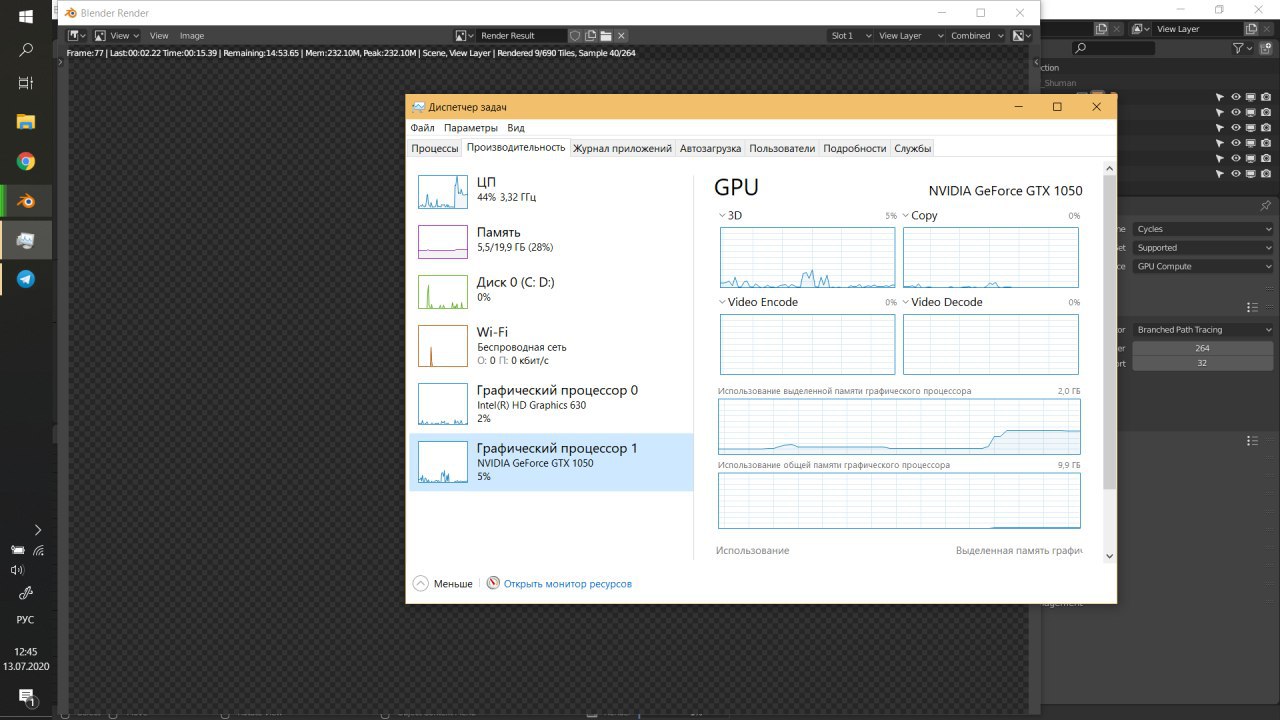
Task: Click the render samples field showing 264
Action: tap(1203, 348)
